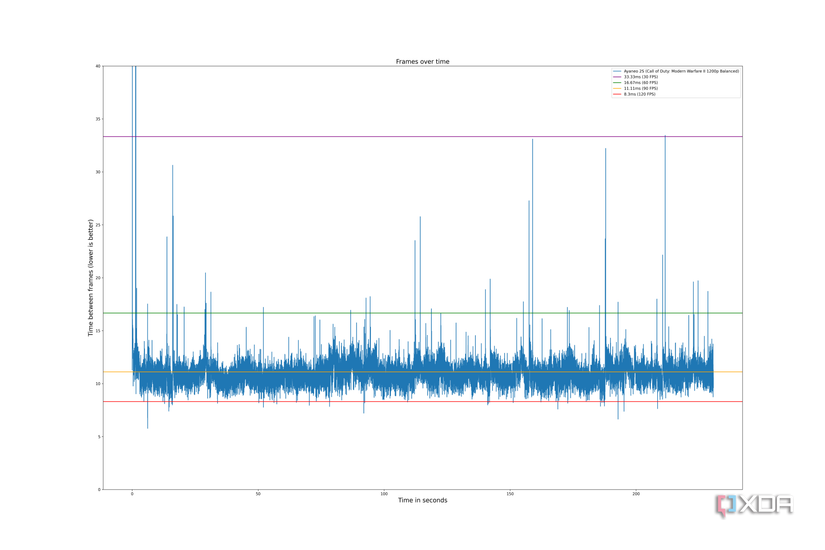
Task: Click the green 16.67ms legend swatch
Action: [x=617, y=83]
